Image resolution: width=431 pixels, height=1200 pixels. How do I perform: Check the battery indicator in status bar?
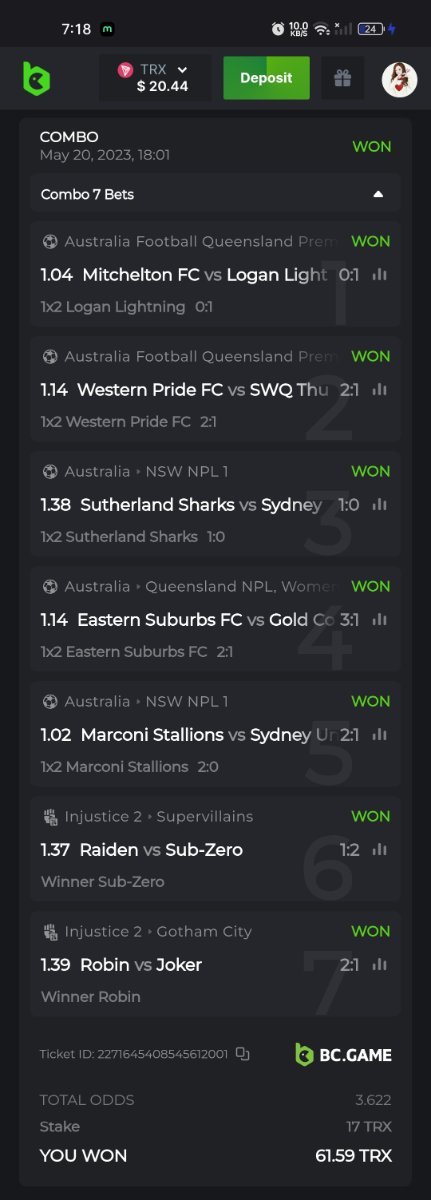pyautogui.click(x=370, y=29)
